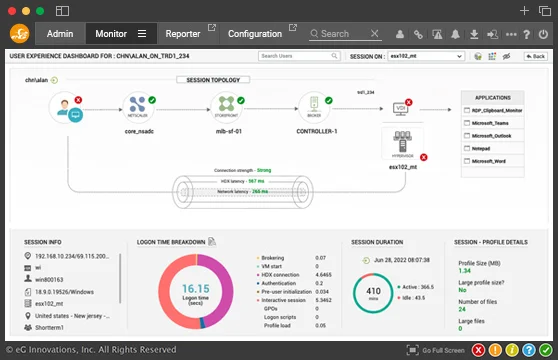Click the globe icon next to Session On
Viewport: 558px width, 360px height.
(x=478, y=56)
